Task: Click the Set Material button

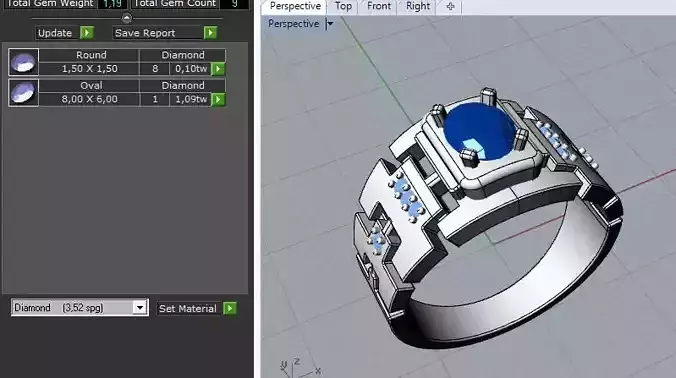Action: coord(189,309)
